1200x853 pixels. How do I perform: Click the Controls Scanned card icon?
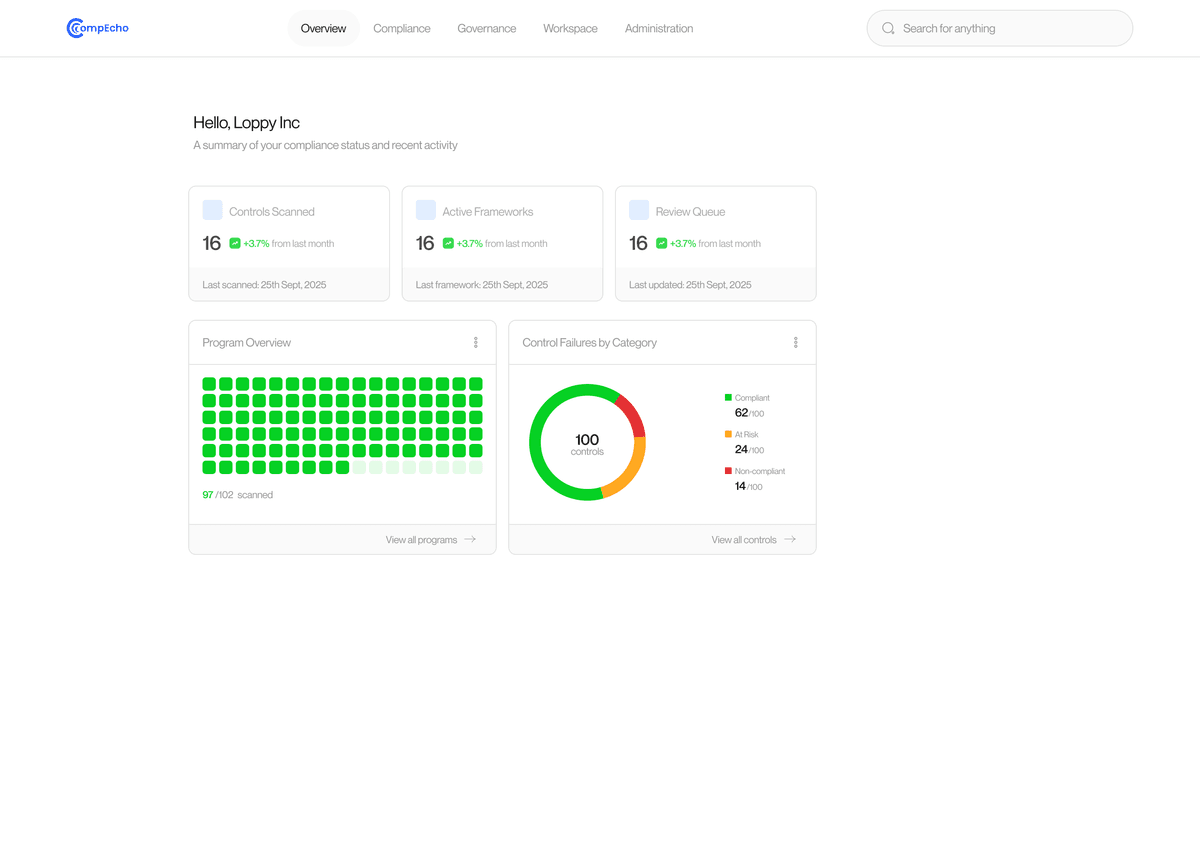[x=212, y=209]
